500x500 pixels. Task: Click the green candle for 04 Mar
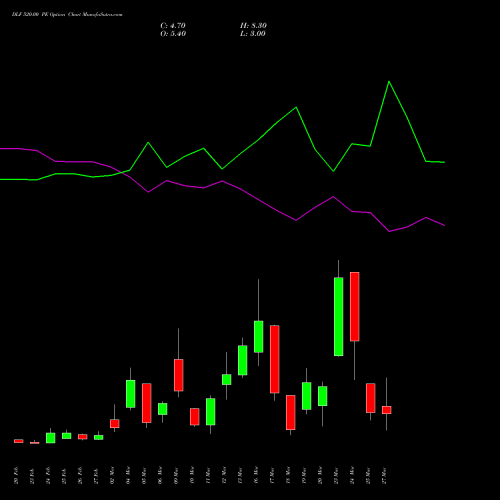(131, 394)
